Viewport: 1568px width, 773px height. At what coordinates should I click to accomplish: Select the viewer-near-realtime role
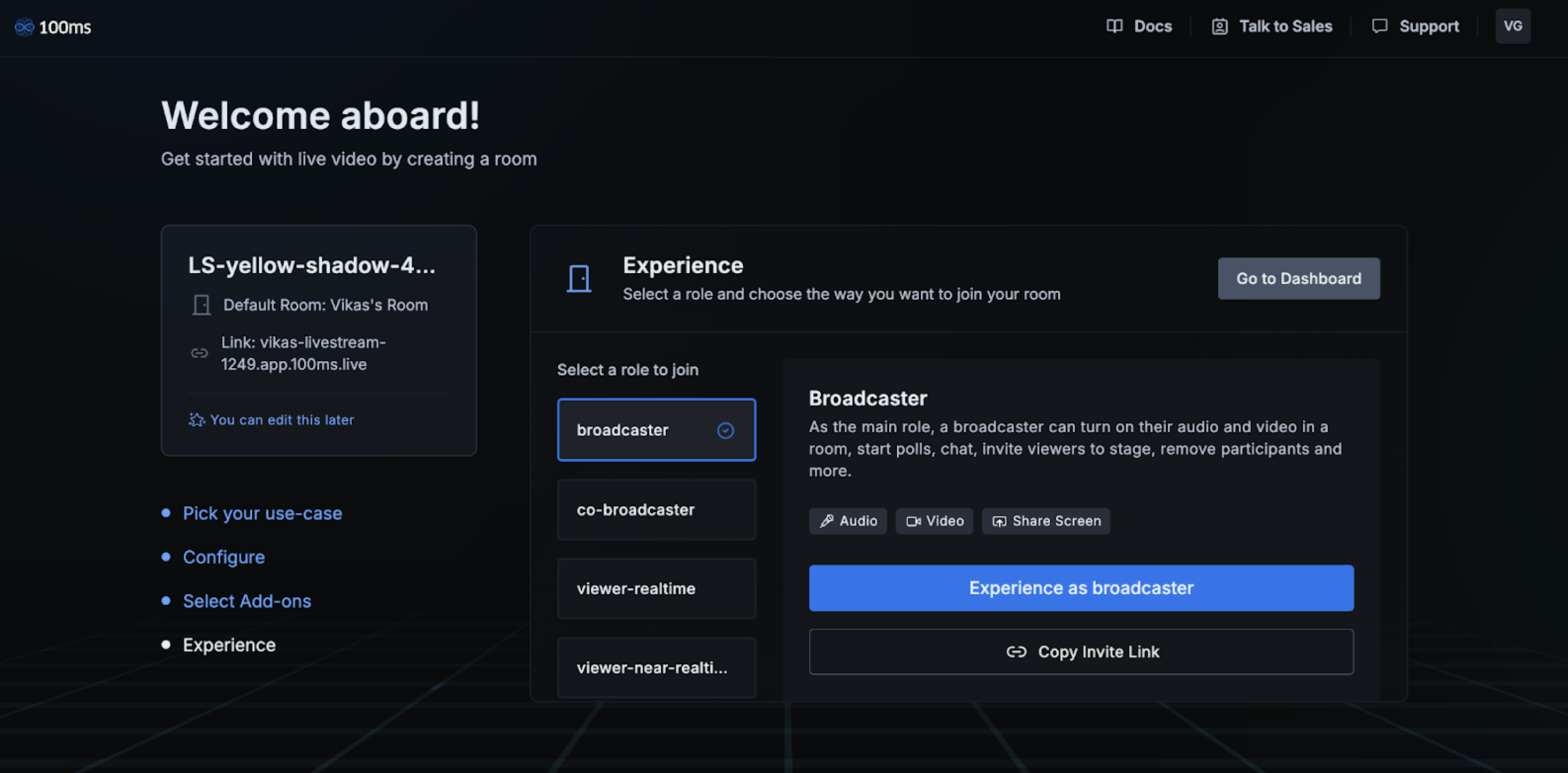pyautogui.click(x=656, y=668)
